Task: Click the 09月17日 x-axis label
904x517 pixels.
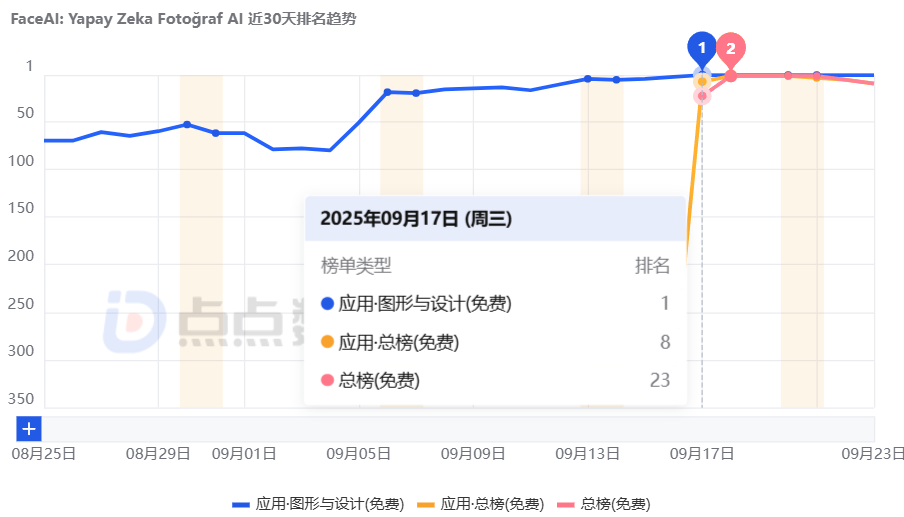Action: [702, 454]
